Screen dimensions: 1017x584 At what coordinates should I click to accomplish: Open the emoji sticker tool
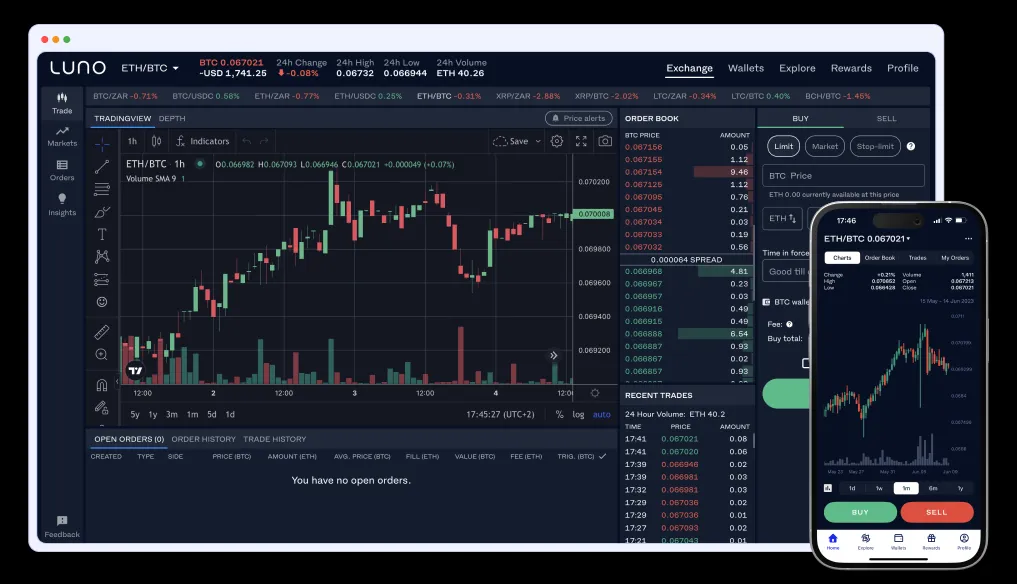(x=101, y=300)
